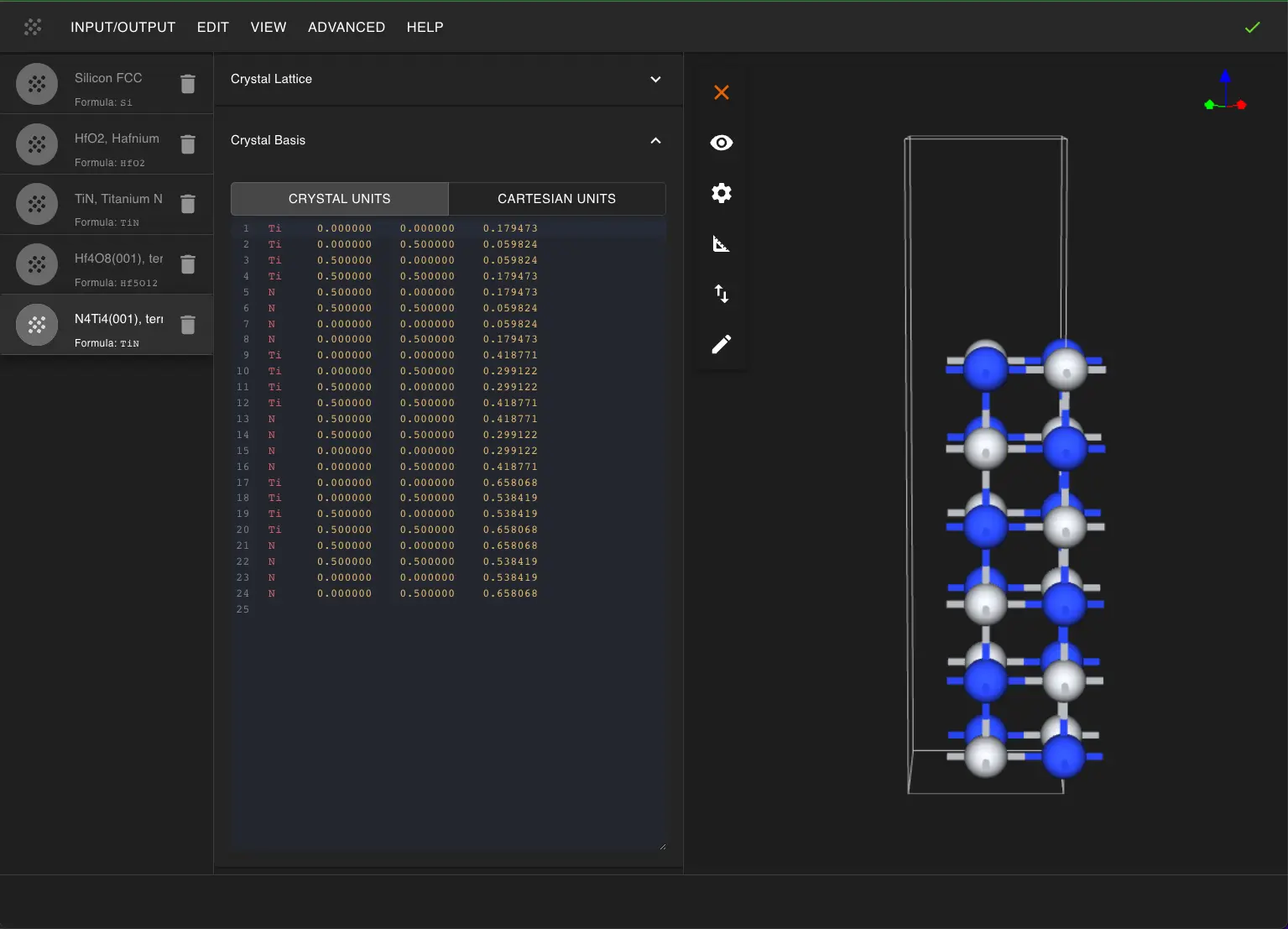The width and height of the screenshot is (1288, 929).
Task: Close the 3D viewer toolbar with X
Action: [722, 92]
